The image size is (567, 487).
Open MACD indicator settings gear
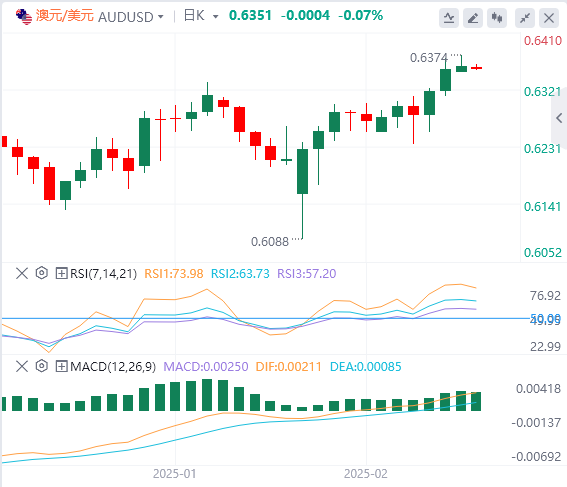(42, 366)
